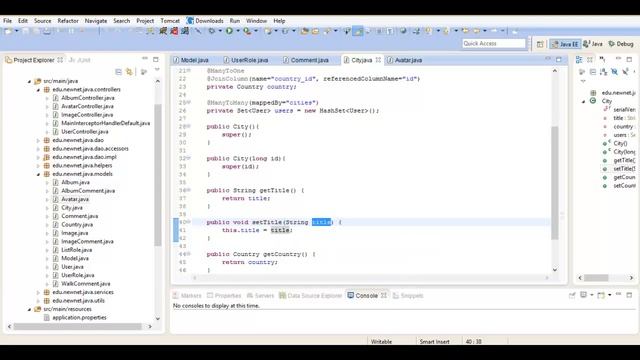Open Country.java in the models package
The width and height of the screenshot is (640, 360).
[x=77, y=225]
